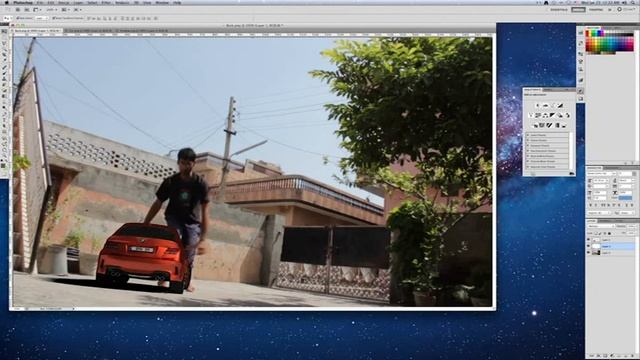Viewport: 640px width, 360px height.
Task: Apply superscript style in Character panel
Action: click(x=614, y=205)
